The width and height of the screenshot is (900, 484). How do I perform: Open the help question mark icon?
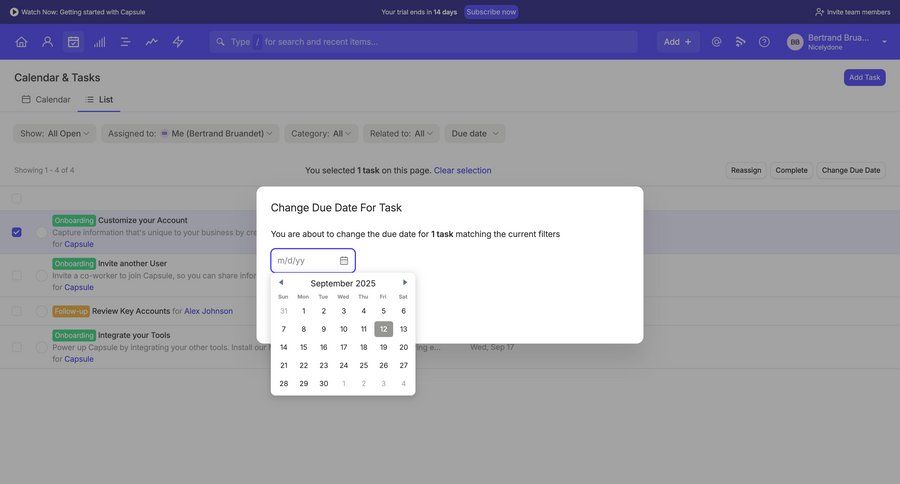coord(764,42)
